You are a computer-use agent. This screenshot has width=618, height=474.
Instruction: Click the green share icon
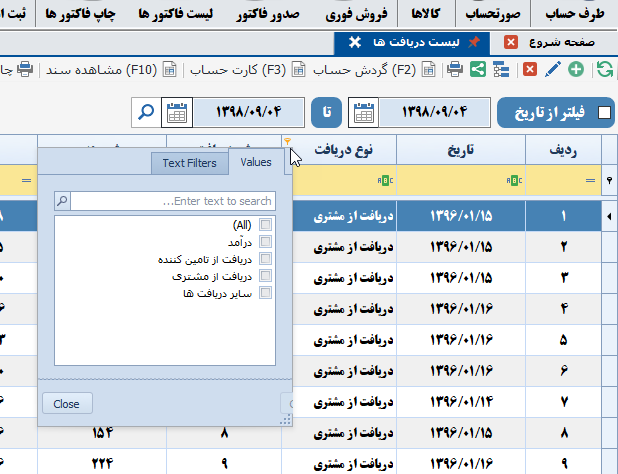[478, 69]
